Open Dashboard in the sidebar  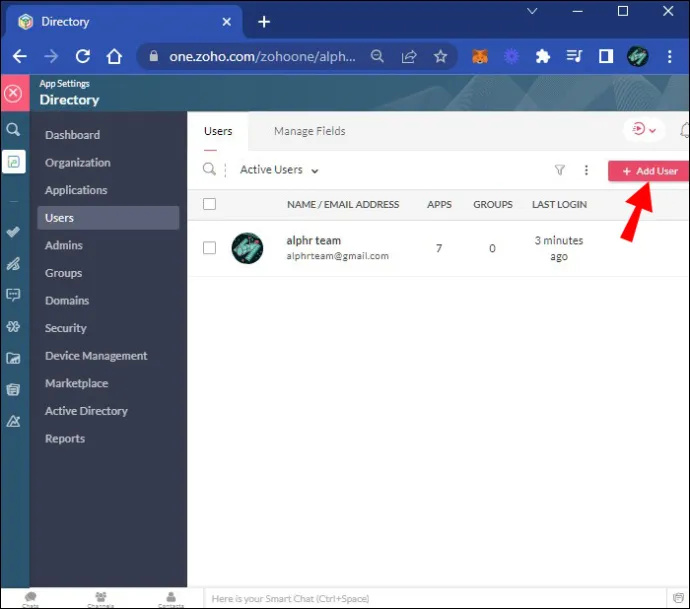click(72, 135)
